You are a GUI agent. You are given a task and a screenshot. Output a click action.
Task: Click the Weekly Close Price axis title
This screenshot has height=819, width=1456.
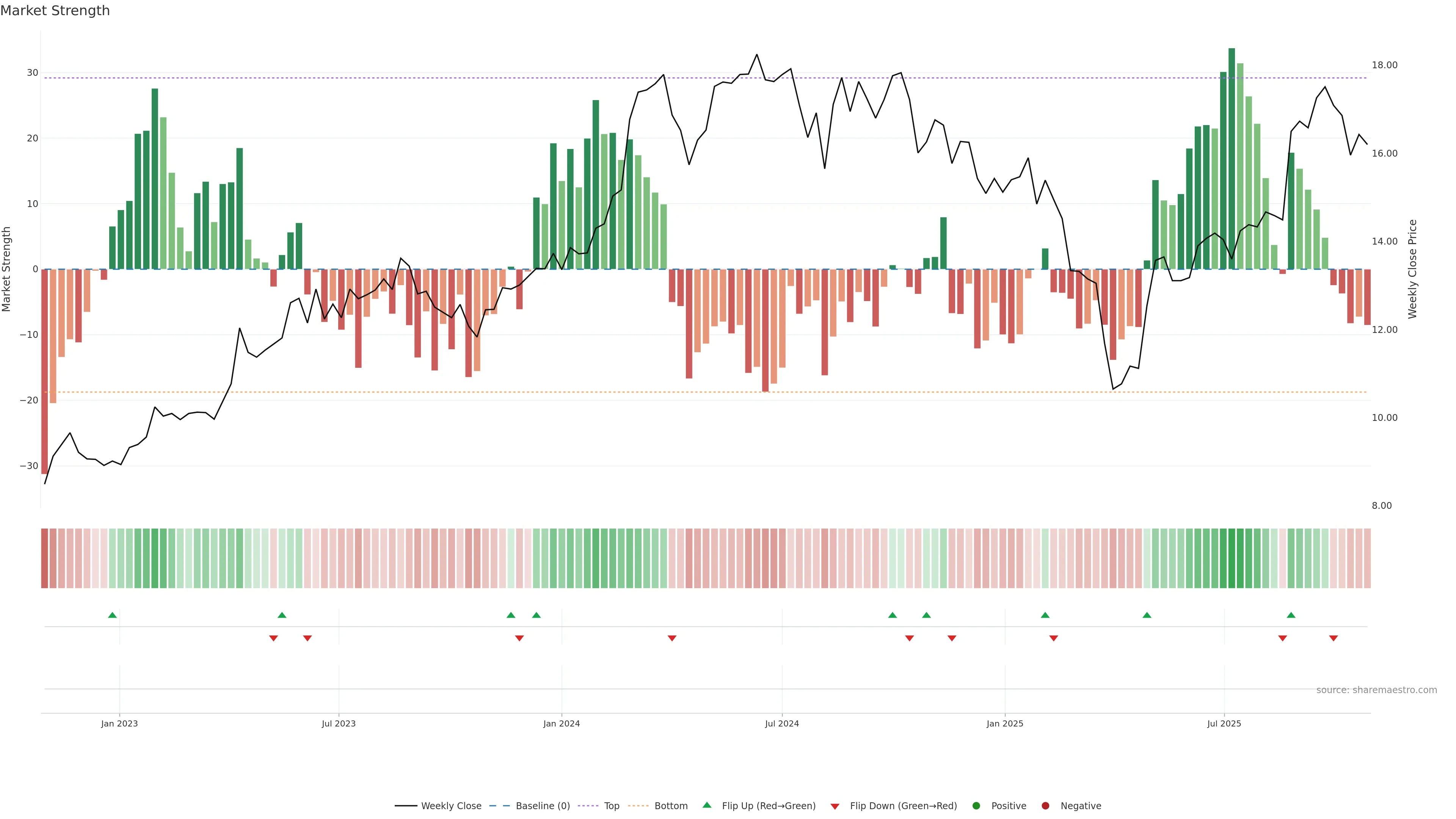[x=1412, y=269]
